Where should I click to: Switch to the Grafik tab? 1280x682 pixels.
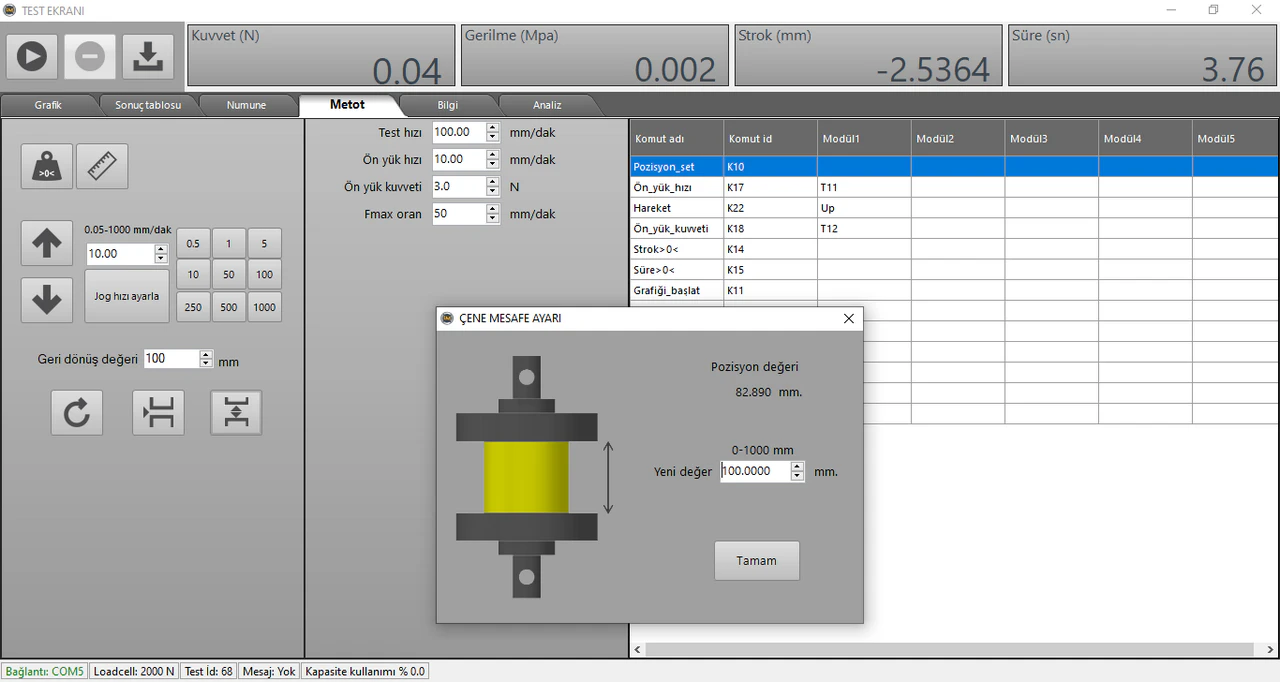[48, 105]
